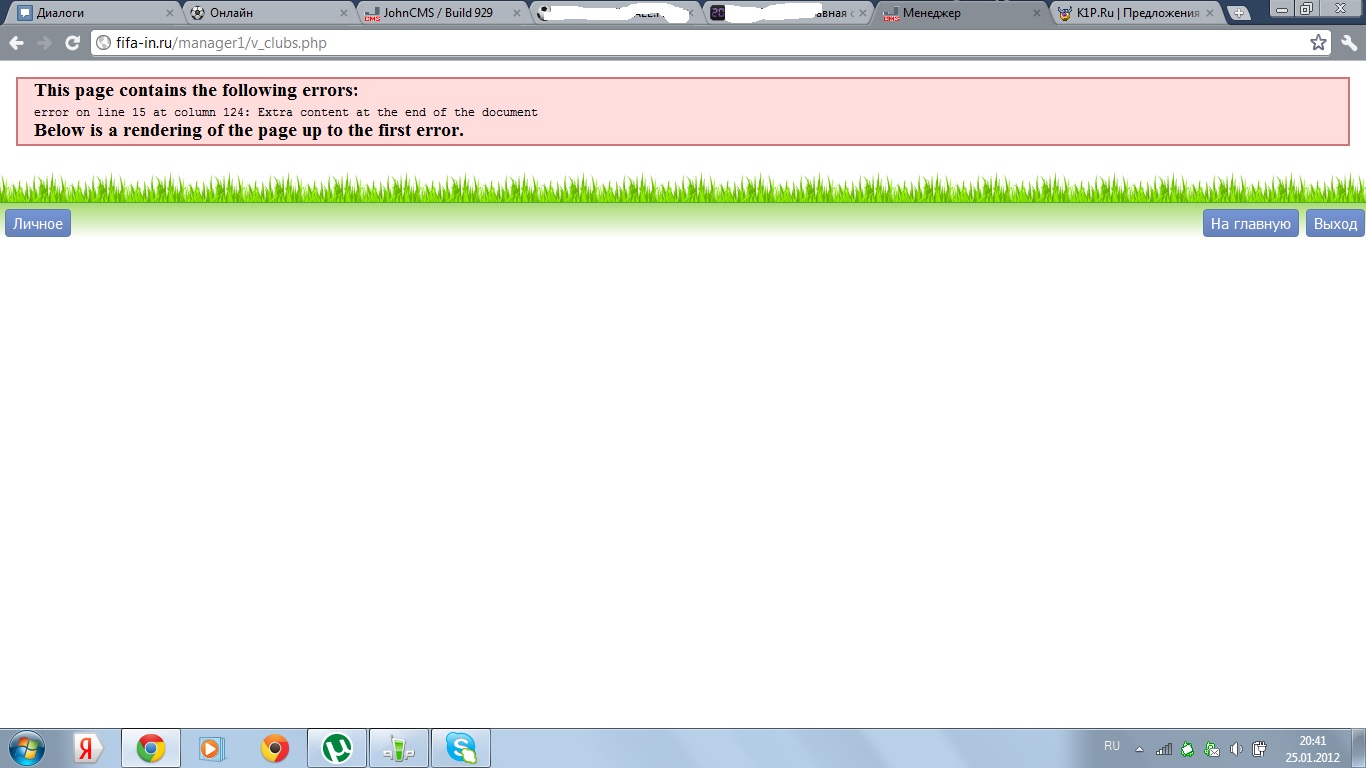1366x768 pixels.
Task: Click the browser forward arrow
Action: [44, 43]
